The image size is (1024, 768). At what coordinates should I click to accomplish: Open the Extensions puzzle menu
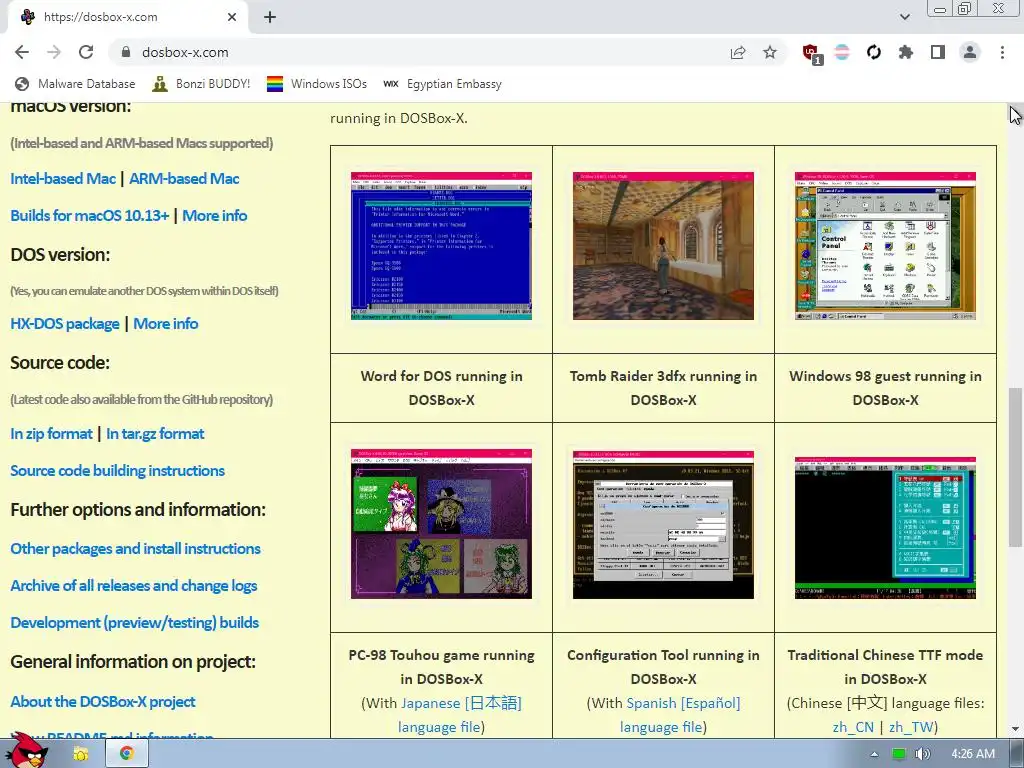pyautogui.click(x=906, y=52)
